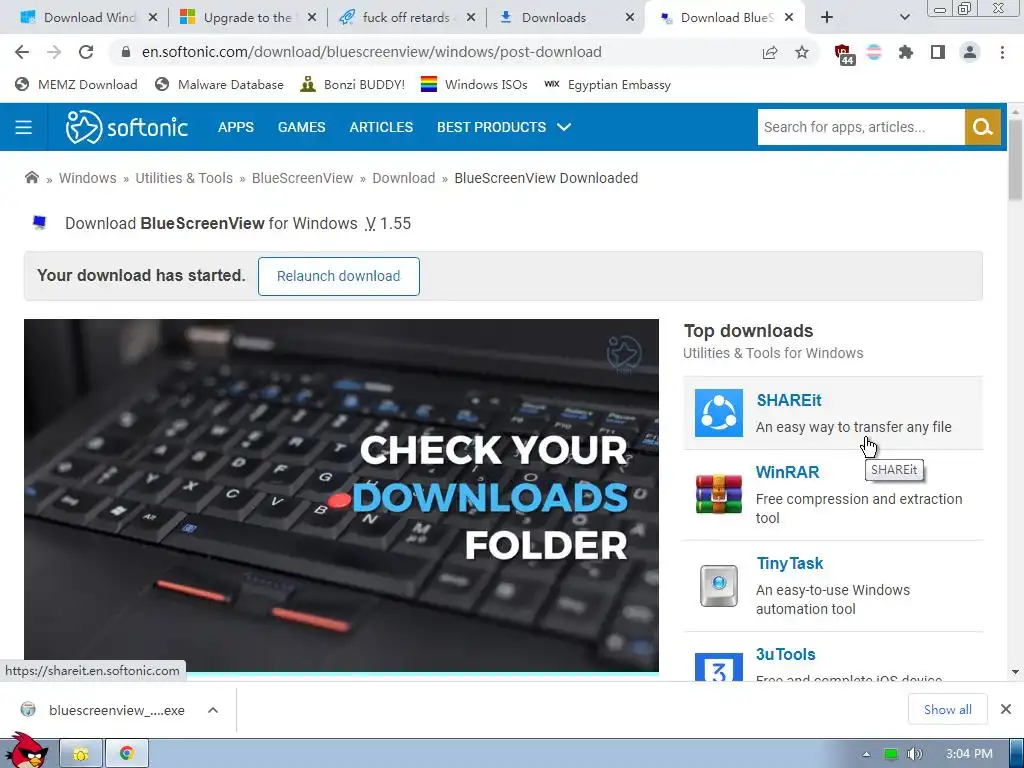Screen dimensions: 1024x768
Task: Reload the current page
Action: pyautogui.click(x=86, y=52)
